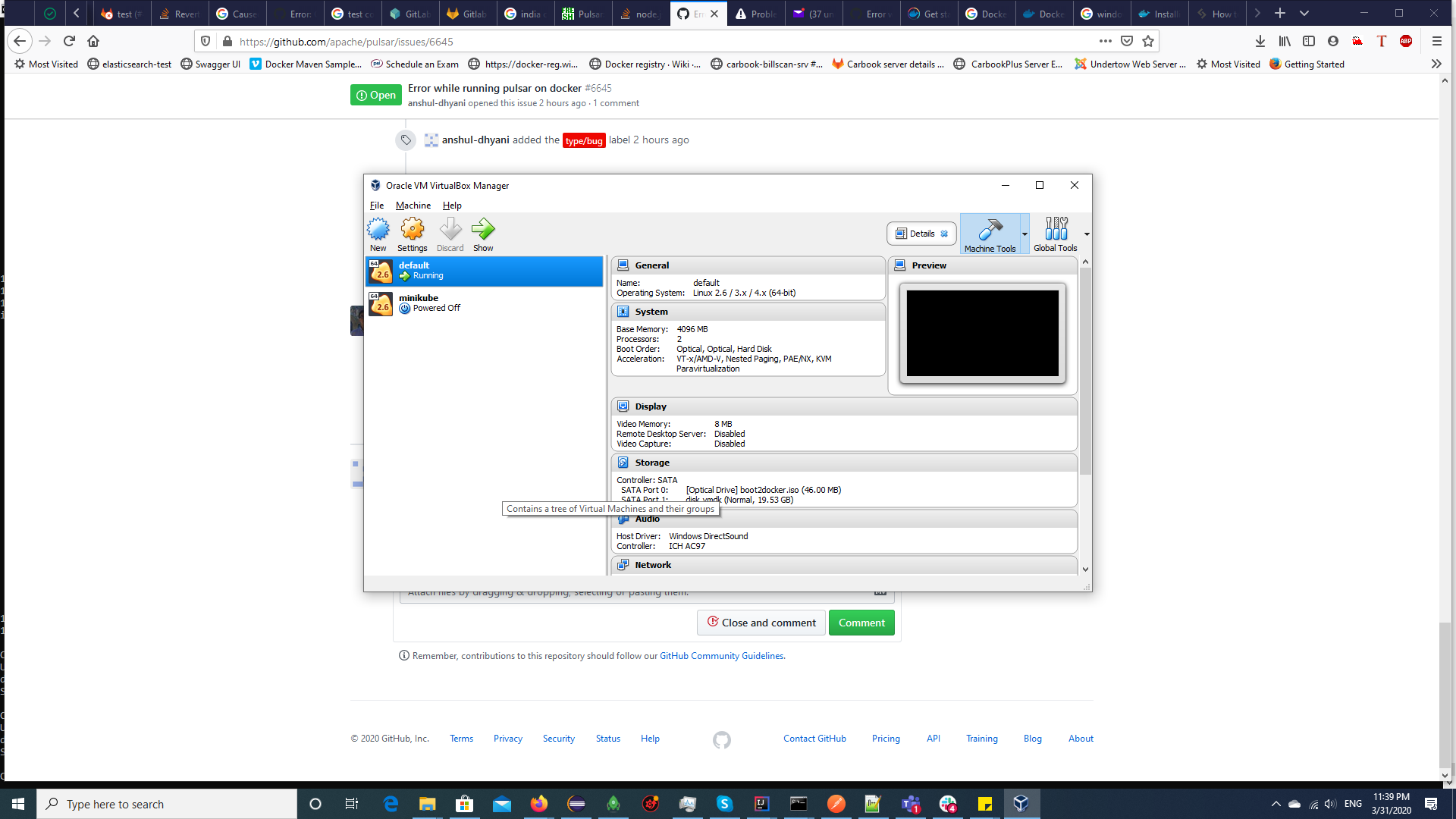Open a new Firefox tab
Screen dimensions: 1456x819
click(x=1280, y=14)
